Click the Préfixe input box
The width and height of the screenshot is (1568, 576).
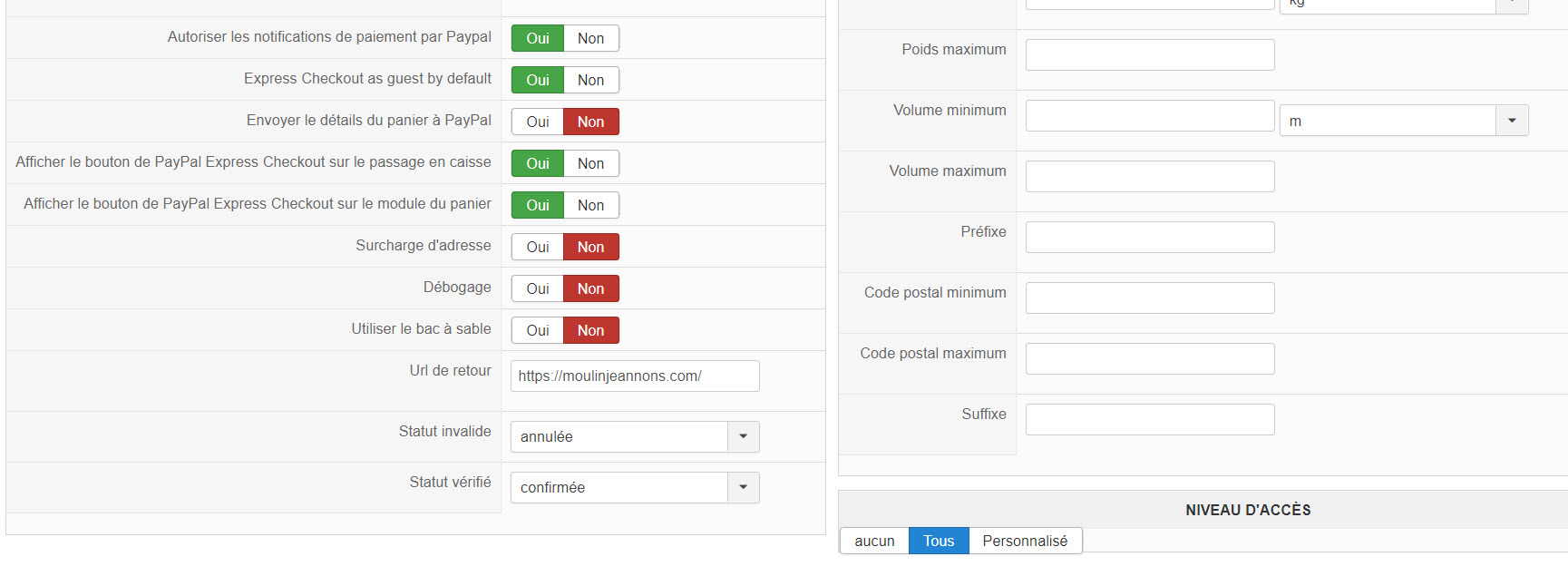click(x=1150, y=237)
